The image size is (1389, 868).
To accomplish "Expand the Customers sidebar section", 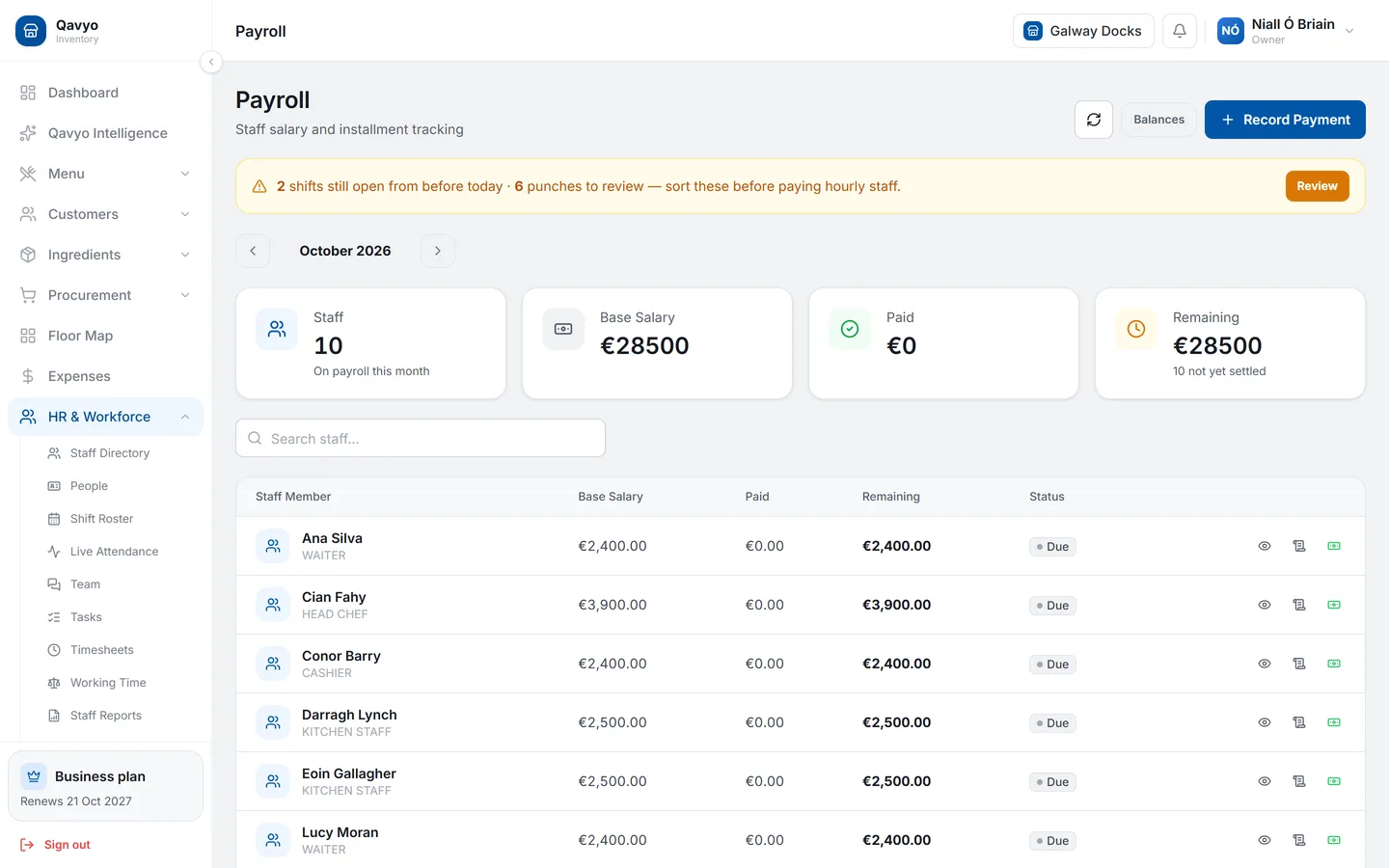I will [x=105, y=214].
